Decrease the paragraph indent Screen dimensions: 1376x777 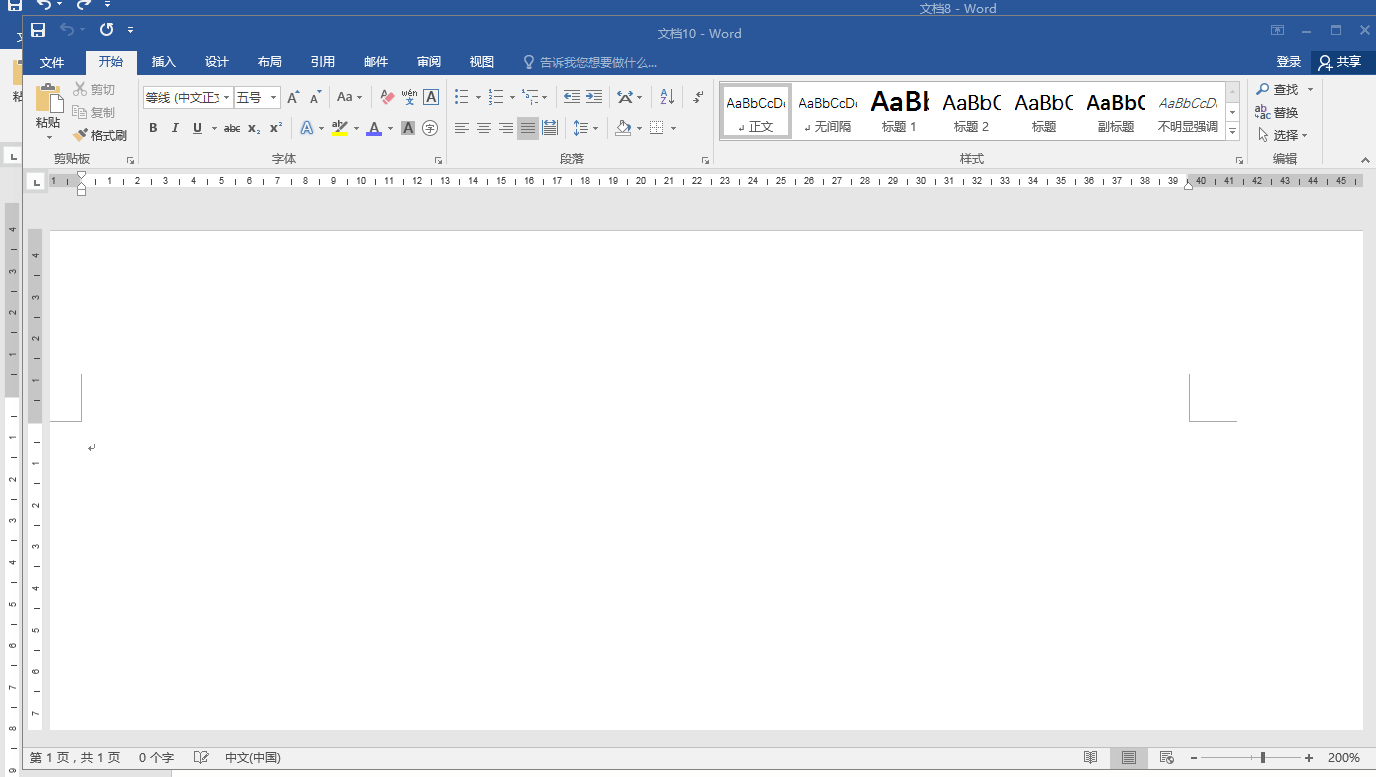click(572, 97)
